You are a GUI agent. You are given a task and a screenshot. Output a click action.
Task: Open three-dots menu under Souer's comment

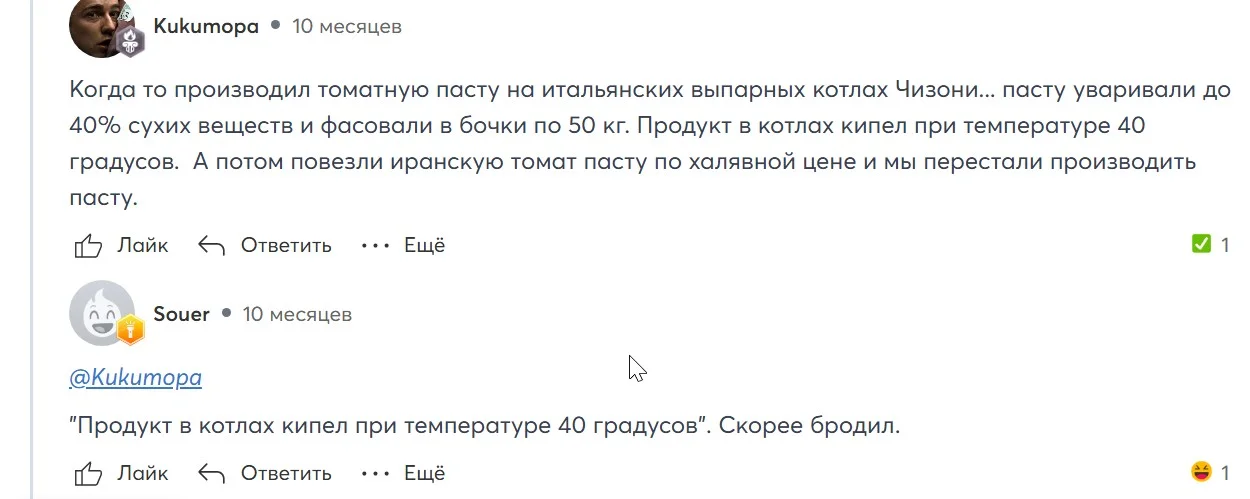click(x=375, y=472)
